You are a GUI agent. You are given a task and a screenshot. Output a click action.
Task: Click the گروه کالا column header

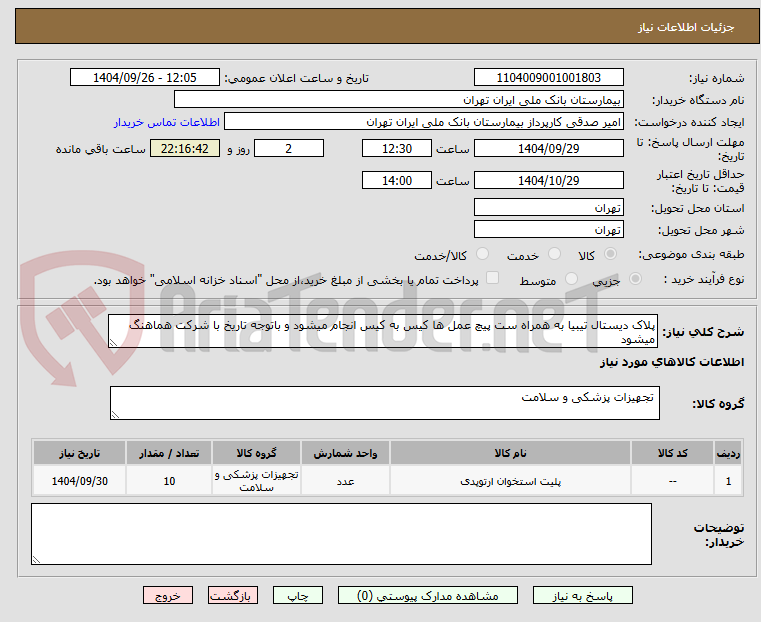(256, 453)
